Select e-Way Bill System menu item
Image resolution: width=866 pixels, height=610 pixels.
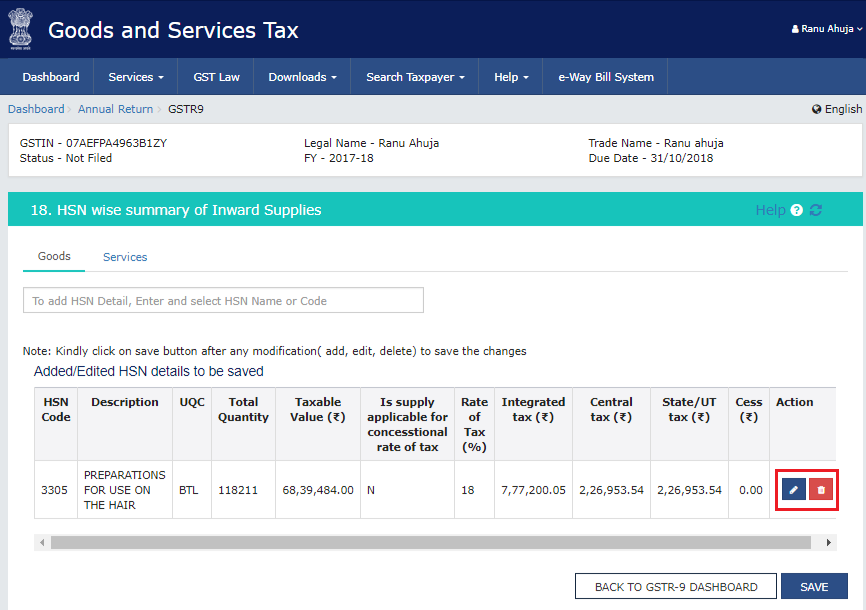(604, 76)
